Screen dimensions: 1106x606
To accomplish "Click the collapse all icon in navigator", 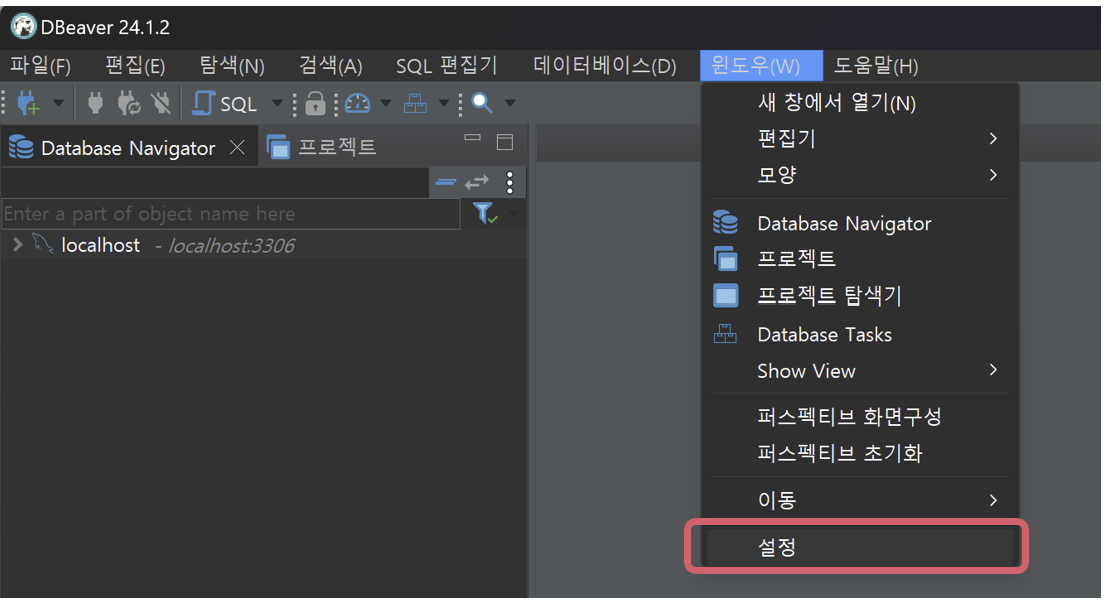I will (x=446, y=183).
